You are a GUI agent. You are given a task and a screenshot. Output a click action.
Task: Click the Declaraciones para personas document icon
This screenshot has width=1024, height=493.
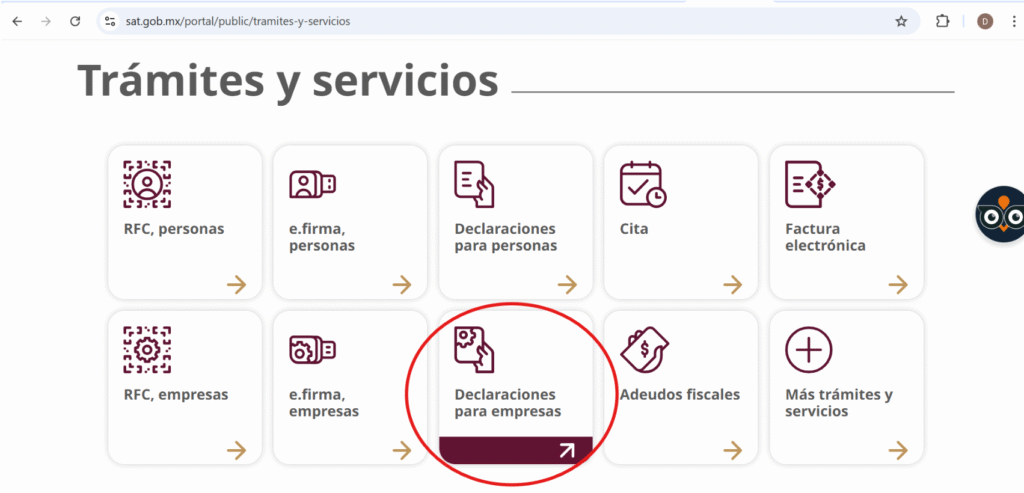click(x=474, y=184)
